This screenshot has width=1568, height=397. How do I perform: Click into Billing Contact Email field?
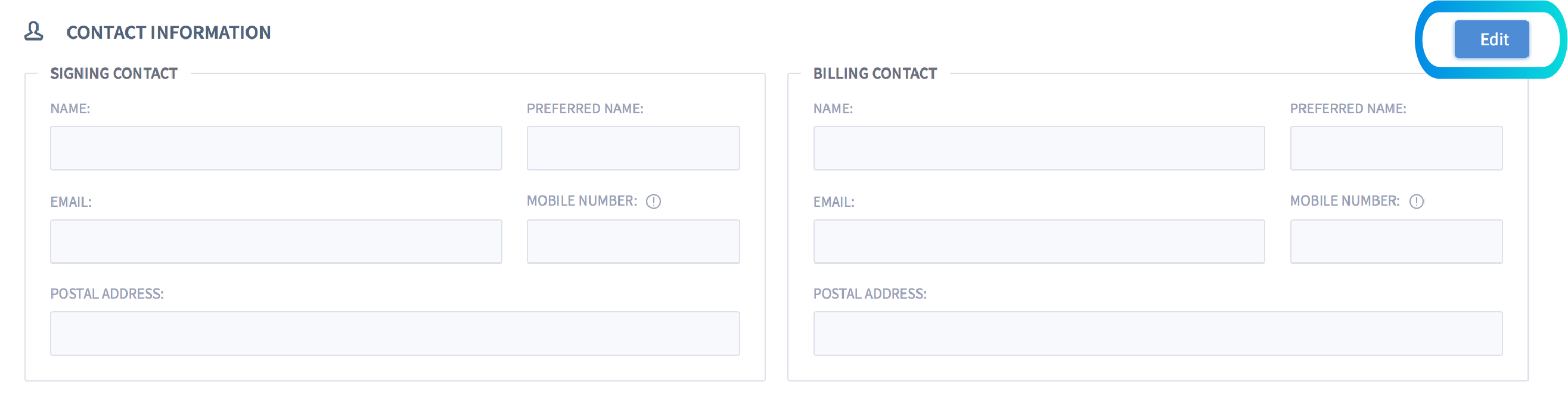(1038, 242)
